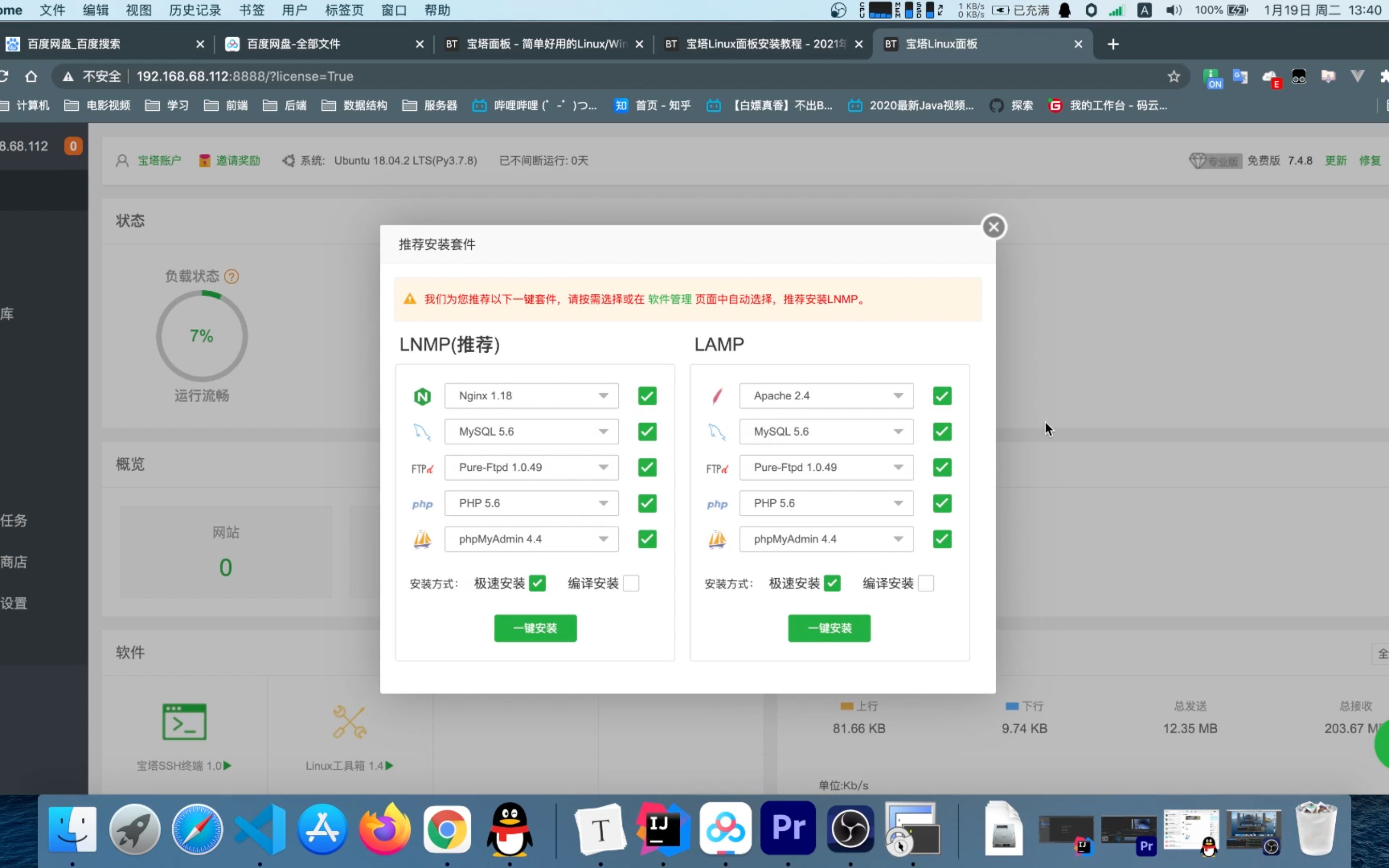Uncheck LNMP Nginx 1.18 checkbox
Screen dimensions: 1389x868
(x=647, y=396)
